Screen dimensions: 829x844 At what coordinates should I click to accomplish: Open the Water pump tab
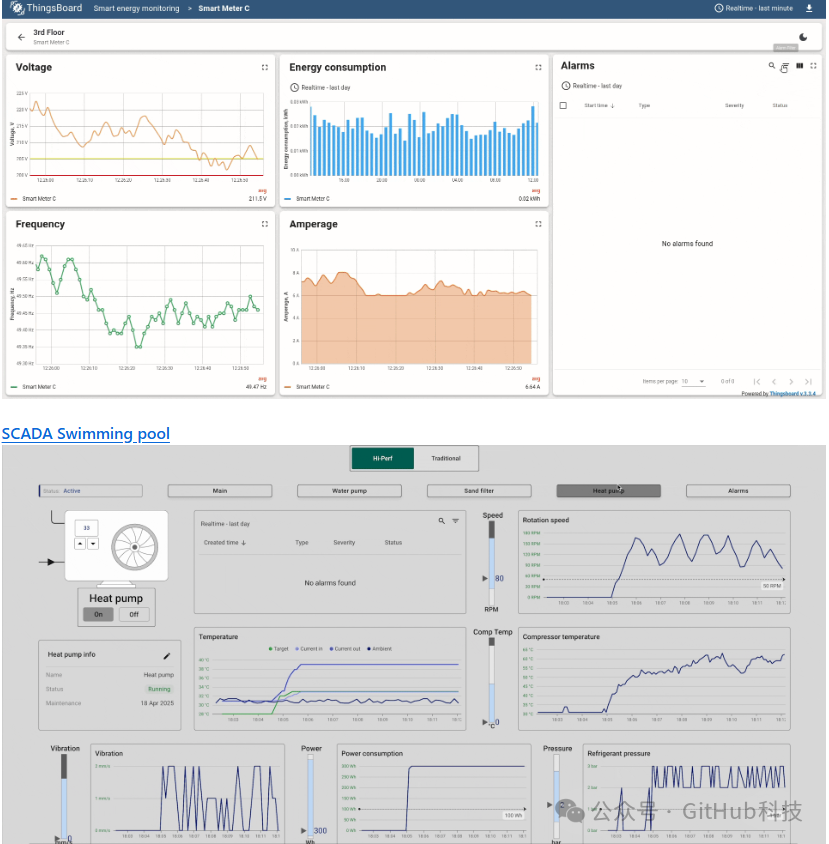[349, 491]
